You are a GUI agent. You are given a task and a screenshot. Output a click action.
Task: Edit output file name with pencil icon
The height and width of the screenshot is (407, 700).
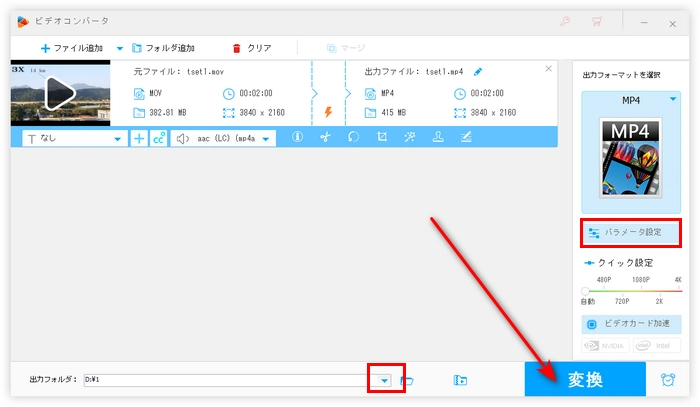[478, 71]
